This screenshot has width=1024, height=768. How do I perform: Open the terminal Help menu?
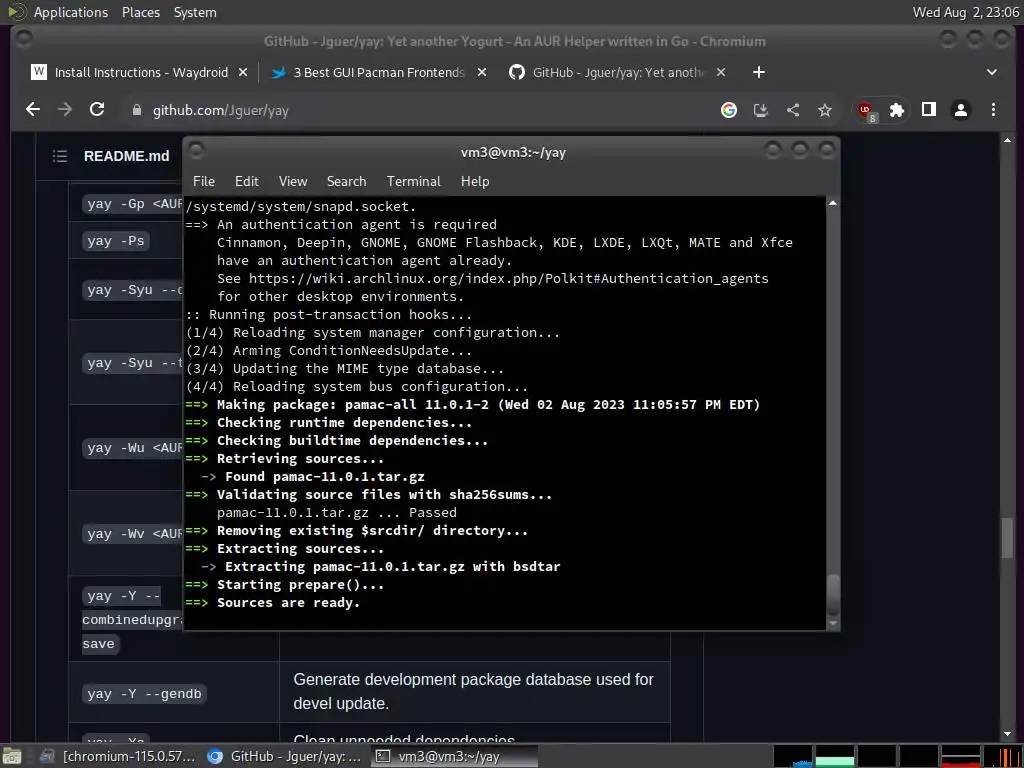475,182
